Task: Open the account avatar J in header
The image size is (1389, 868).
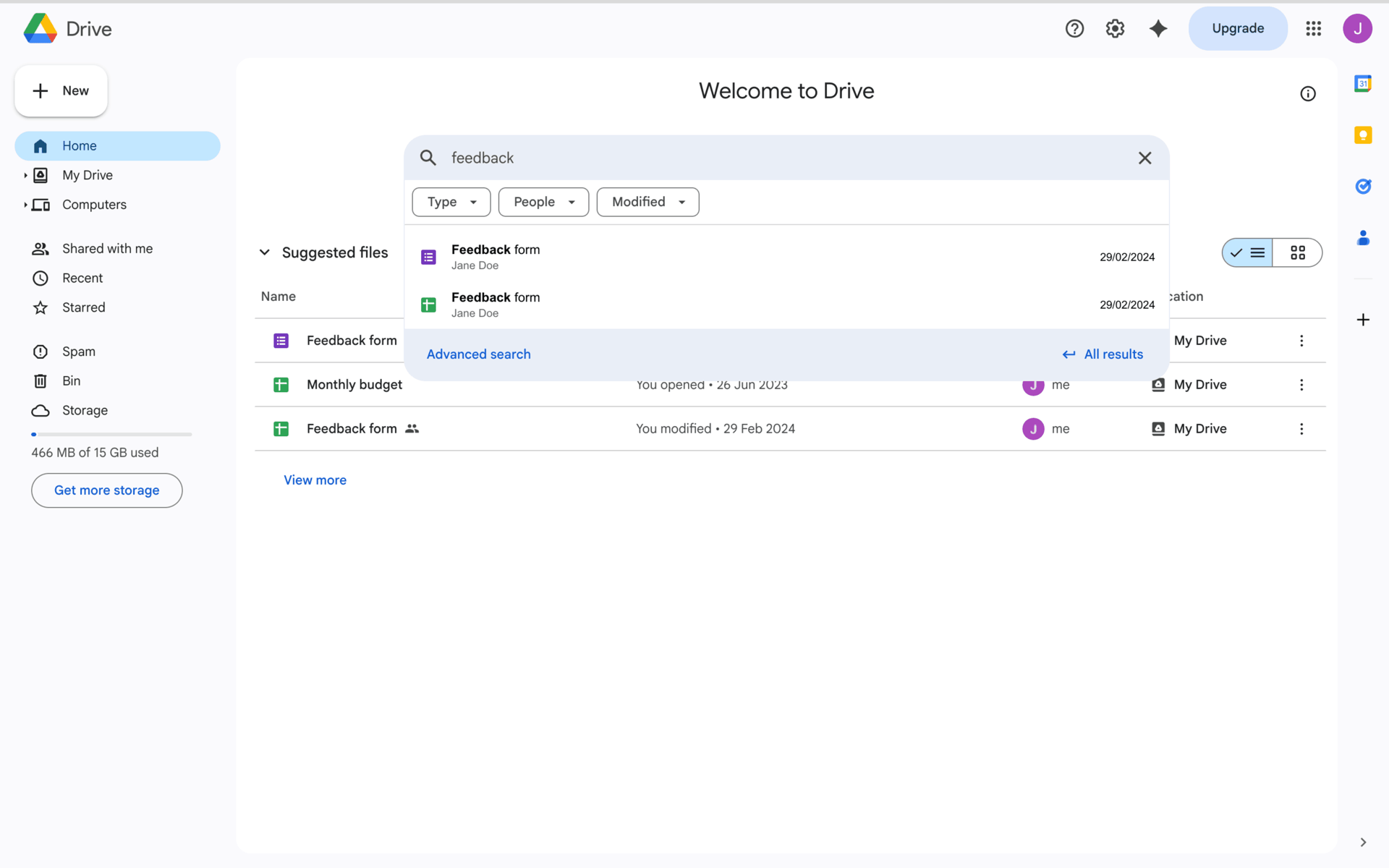Action: 1357,28
